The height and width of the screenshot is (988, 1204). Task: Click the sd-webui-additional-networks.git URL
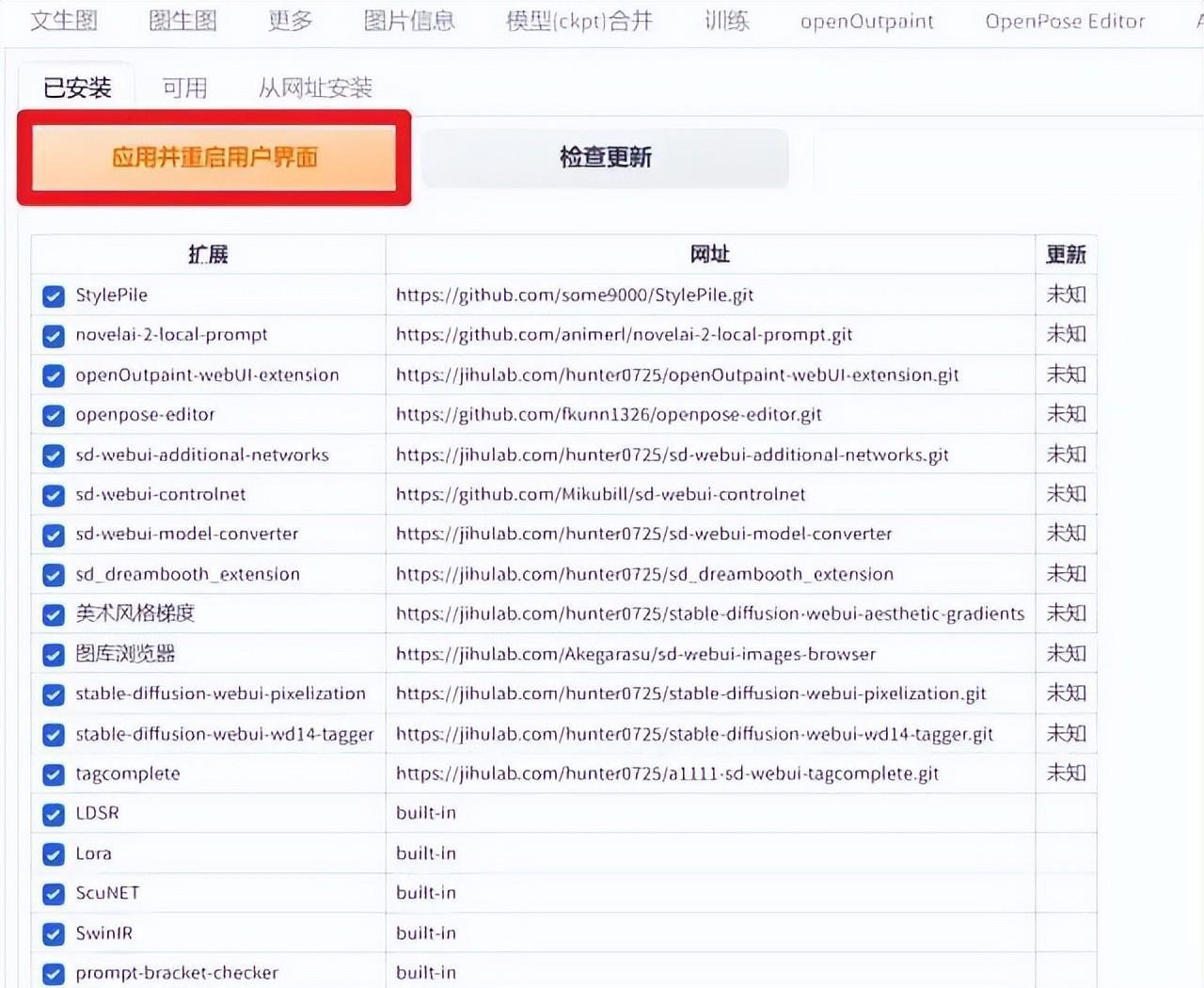click(672, 455)
